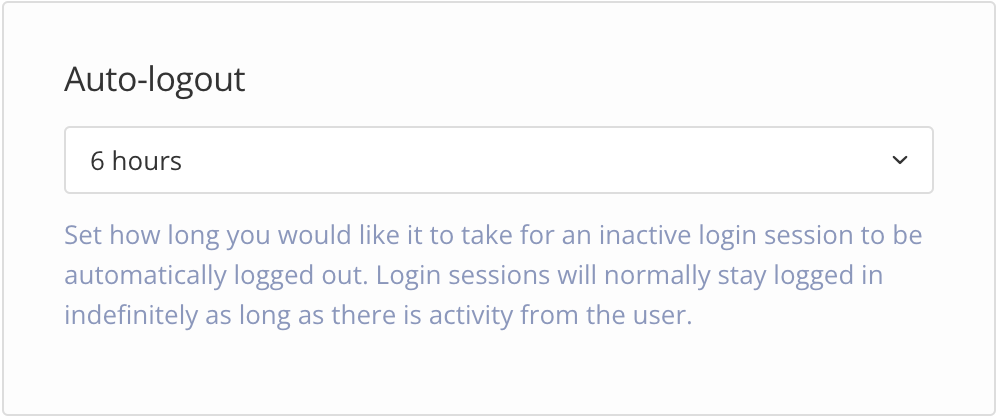Open the Auto-logout duration dropdown
This screenshot has width=1000, height=416.
click(498, 160)
